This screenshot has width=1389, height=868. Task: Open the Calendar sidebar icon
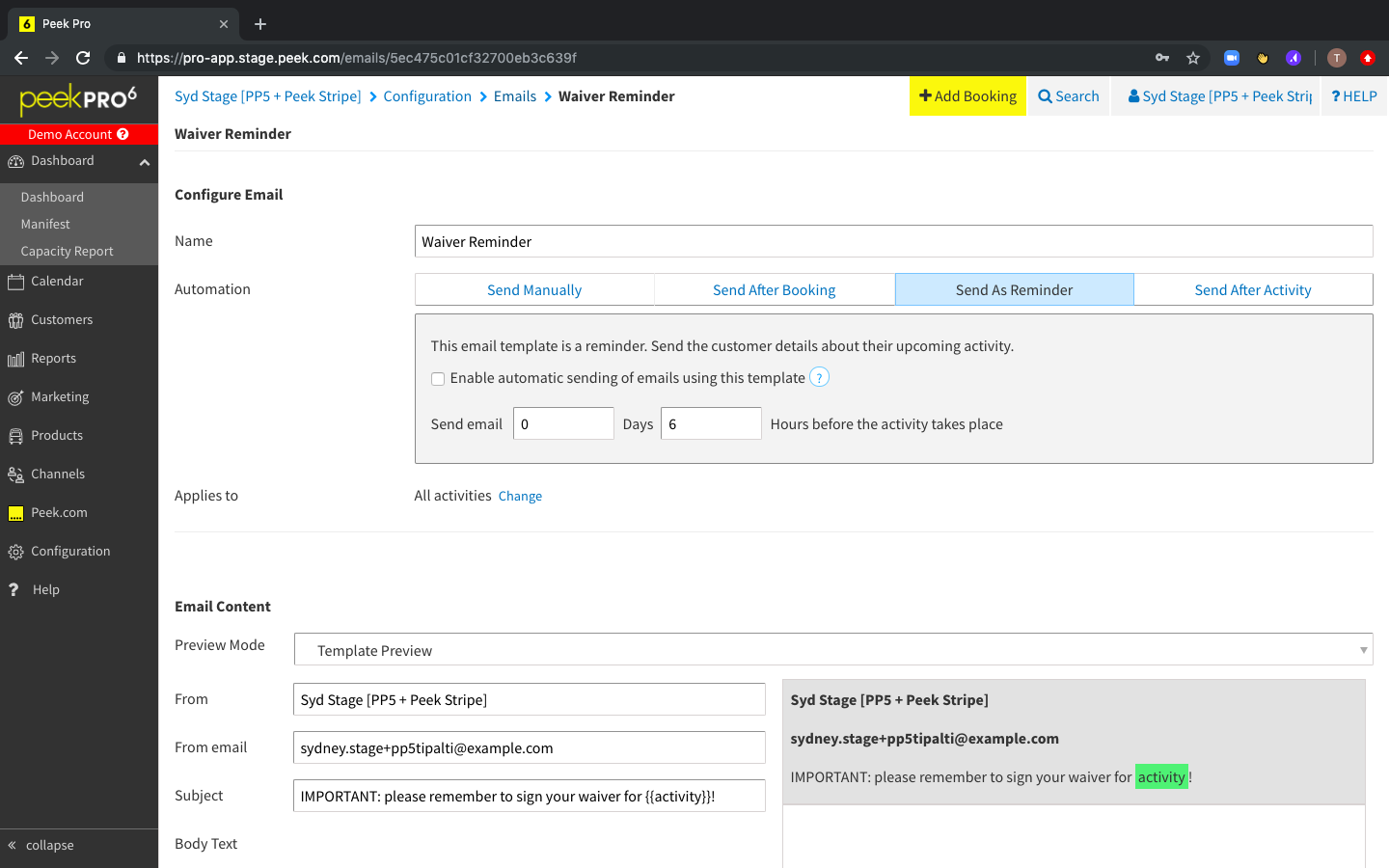(15, 282)
